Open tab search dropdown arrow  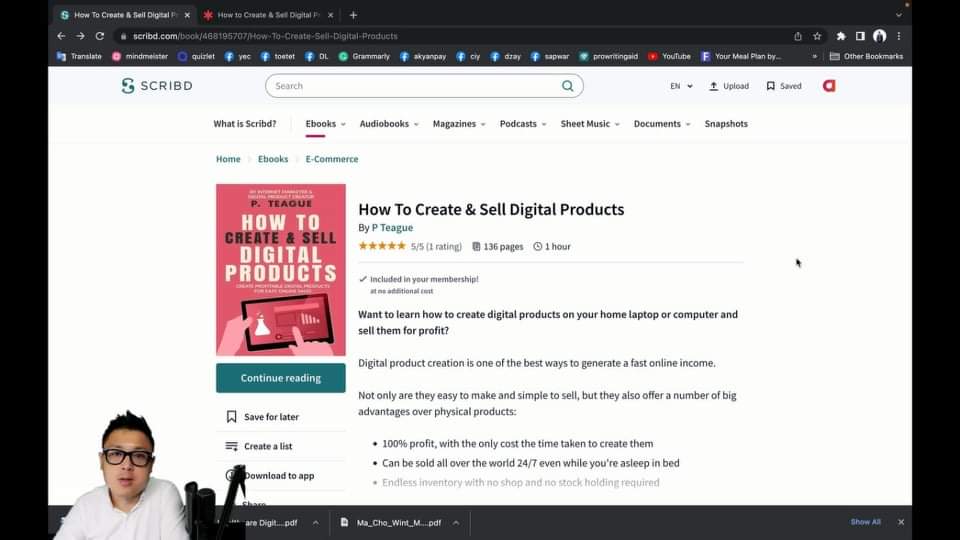(899, 15)
